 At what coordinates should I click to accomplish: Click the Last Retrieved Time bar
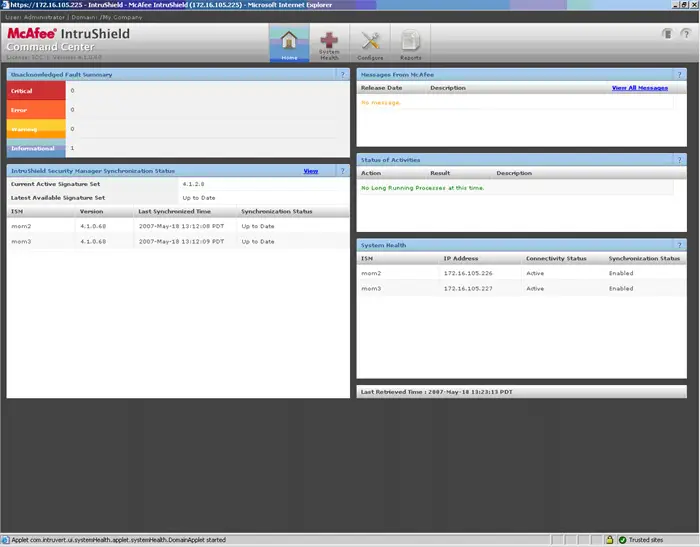click(521, 392)
